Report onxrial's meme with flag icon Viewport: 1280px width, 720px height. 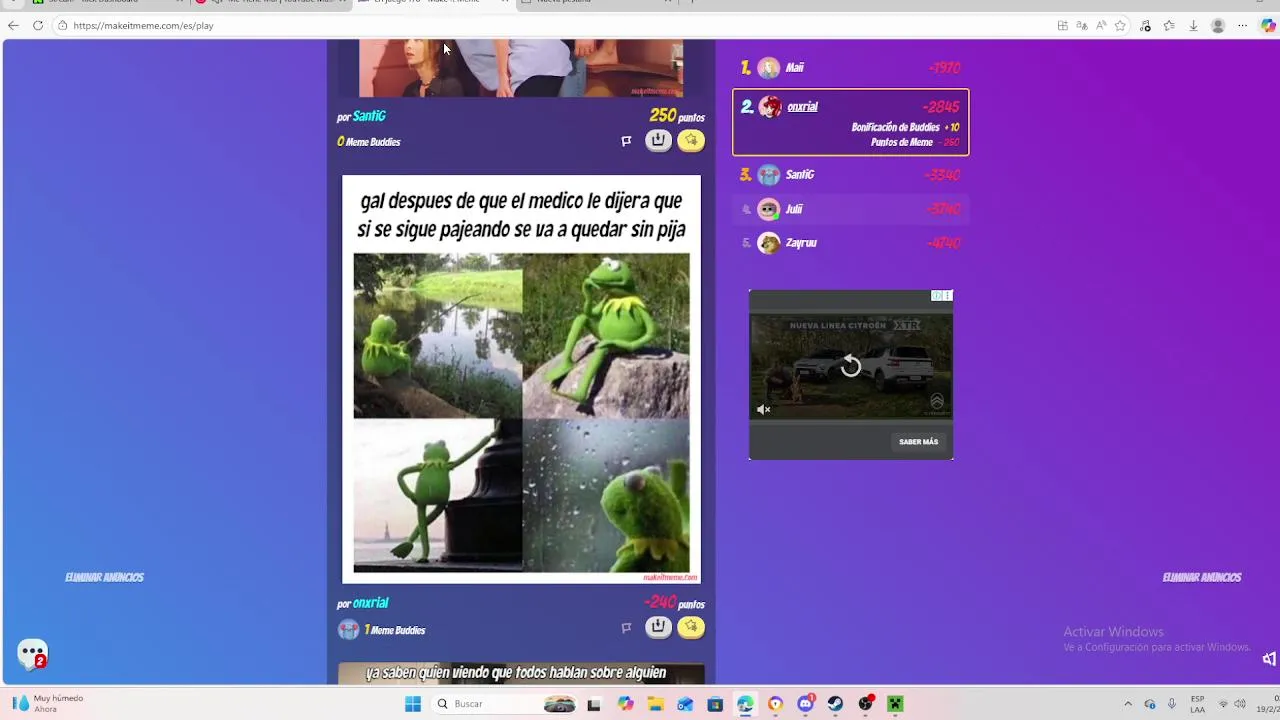point(626,628)
